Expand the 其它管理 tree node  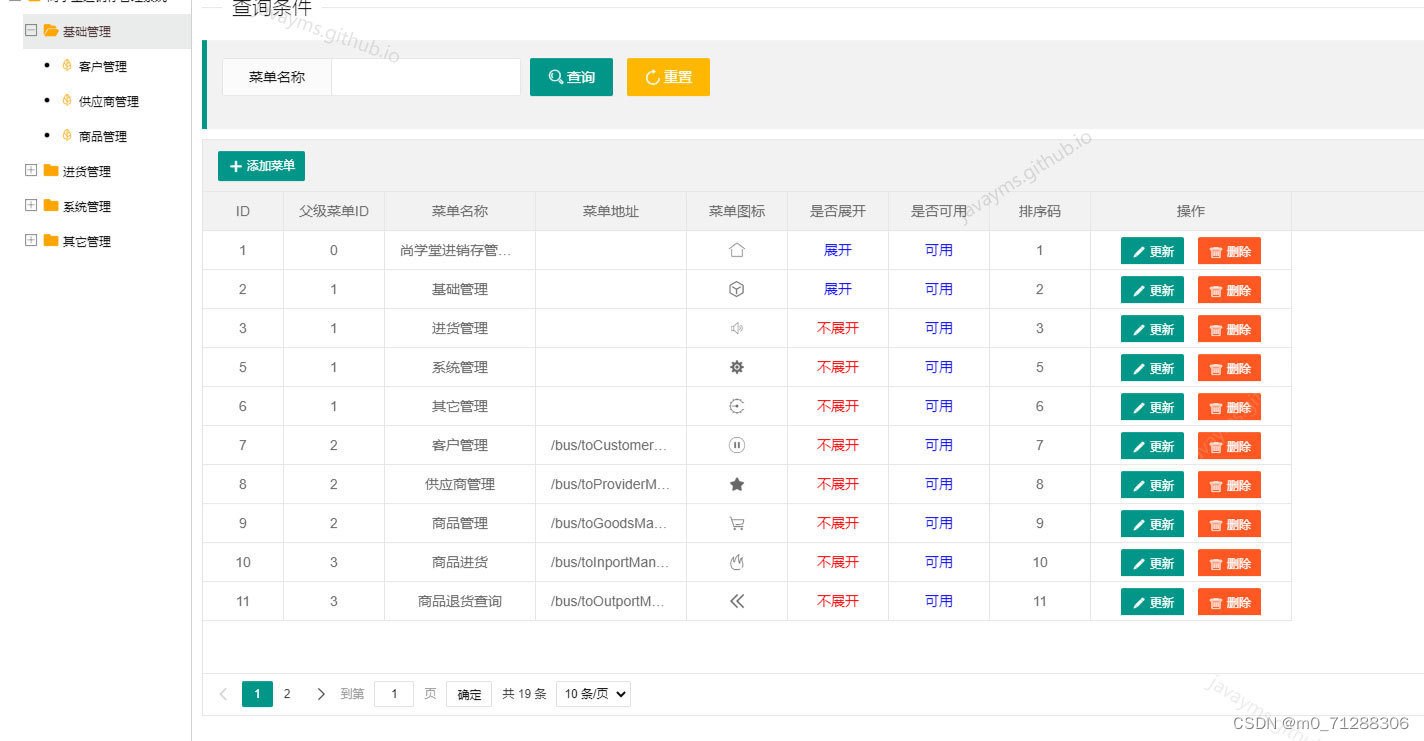(31, 241)
